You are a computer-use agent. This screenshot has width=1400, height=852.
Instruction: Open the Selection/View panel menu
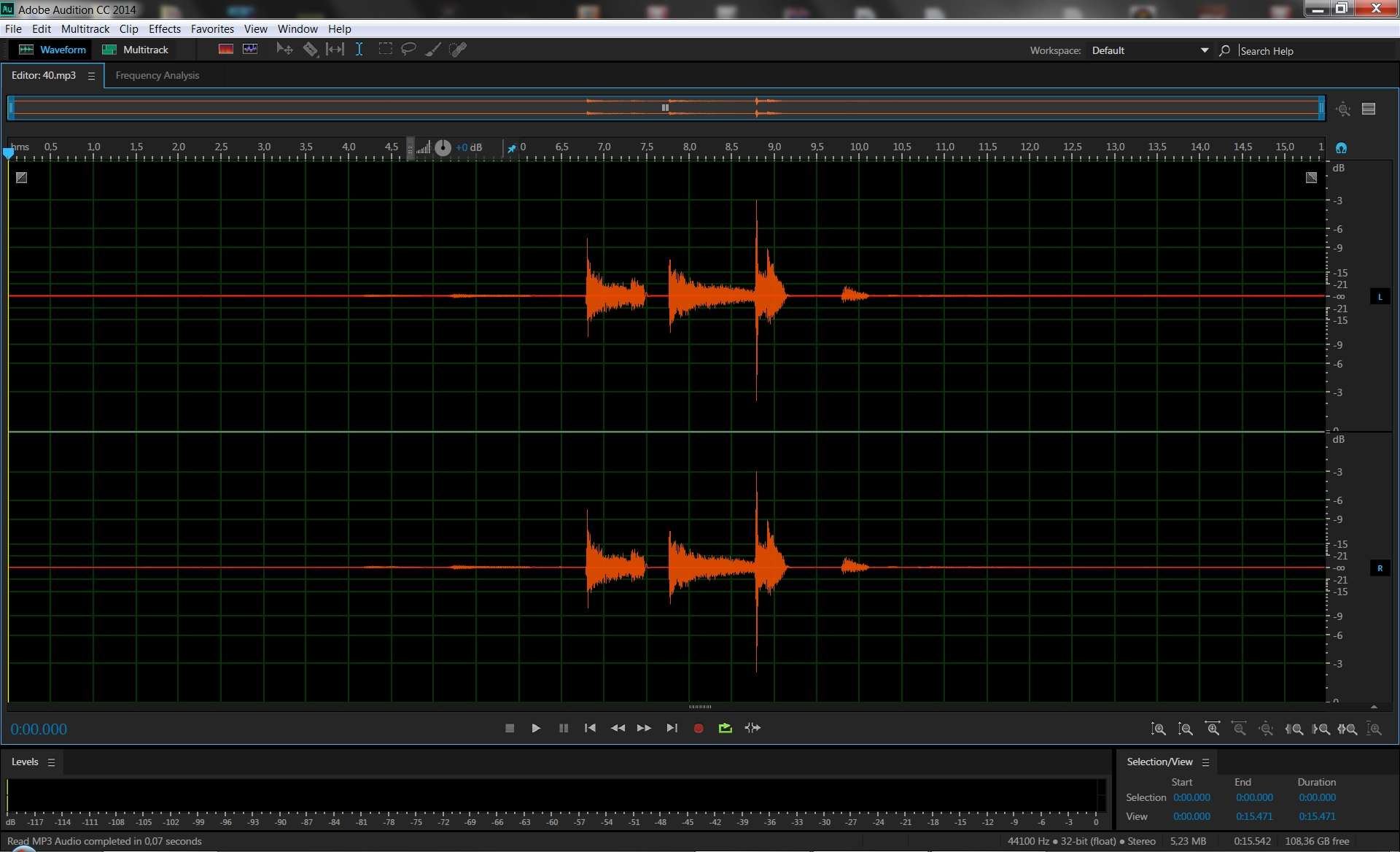(1205, 762)
